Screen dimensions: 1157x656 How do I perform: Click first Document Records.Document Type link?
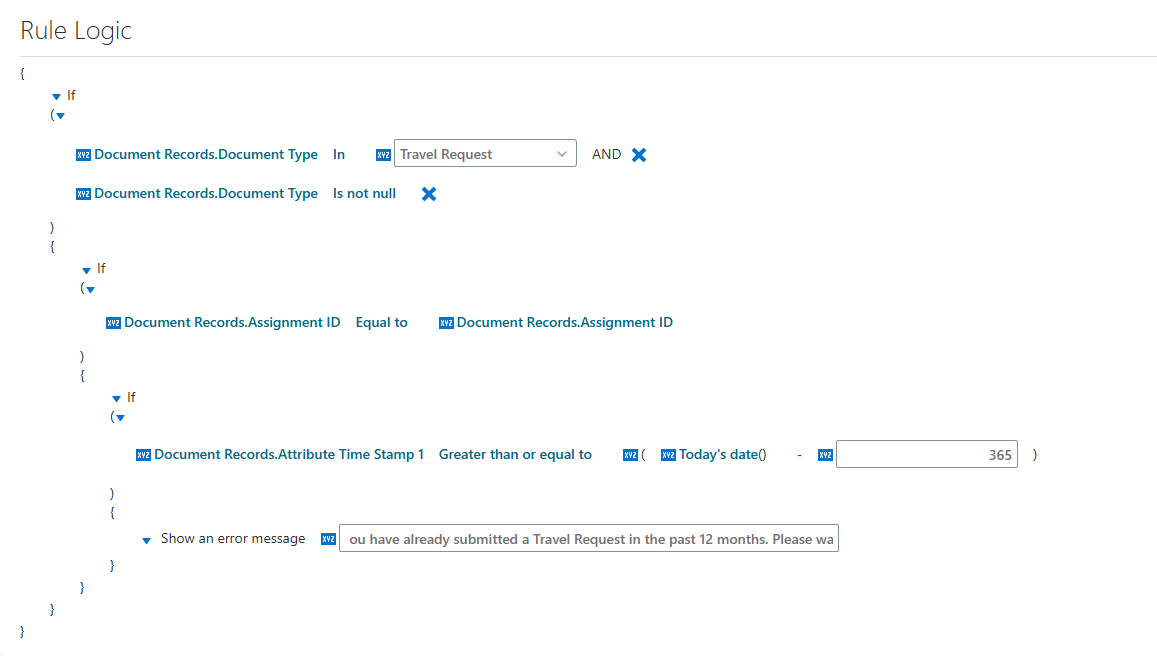point(206,154)
